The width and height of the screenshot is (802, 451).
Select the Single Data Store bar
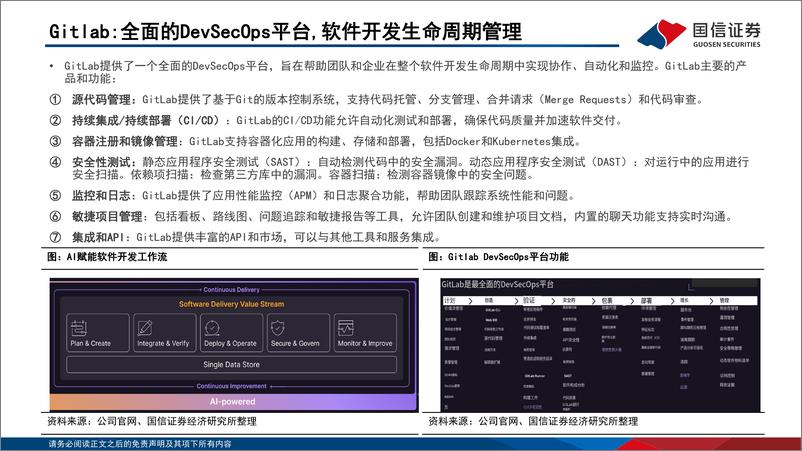231,365
